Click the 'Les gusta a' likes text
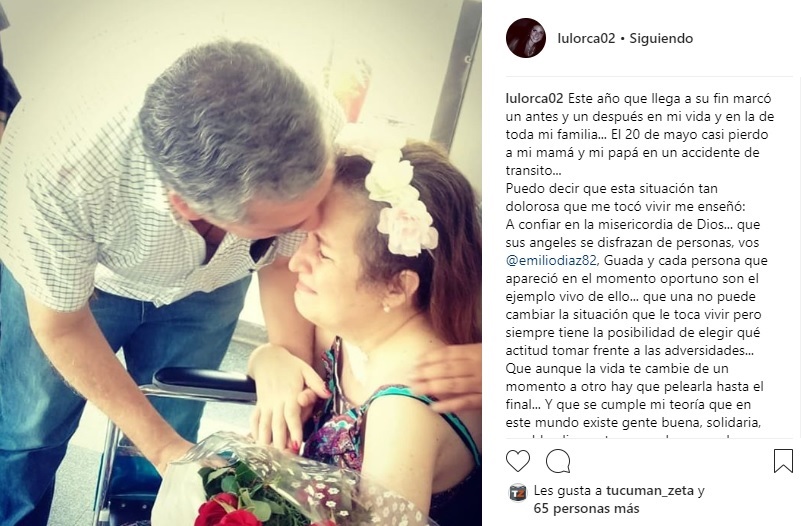This screenshot has width=801, height=526. tap(568, 491)
